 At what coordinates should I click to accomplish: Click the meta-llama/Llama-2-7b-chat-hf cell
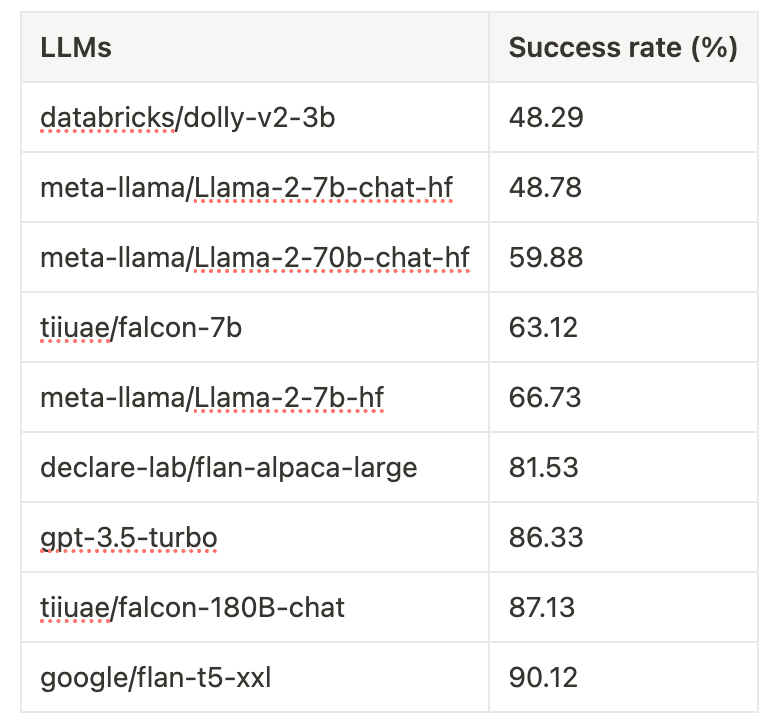click(x=246, y=188)
